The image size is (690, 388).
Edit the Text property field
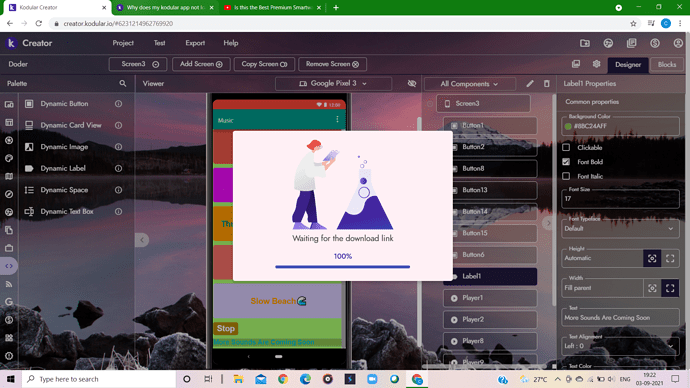[x=620, y=317]
